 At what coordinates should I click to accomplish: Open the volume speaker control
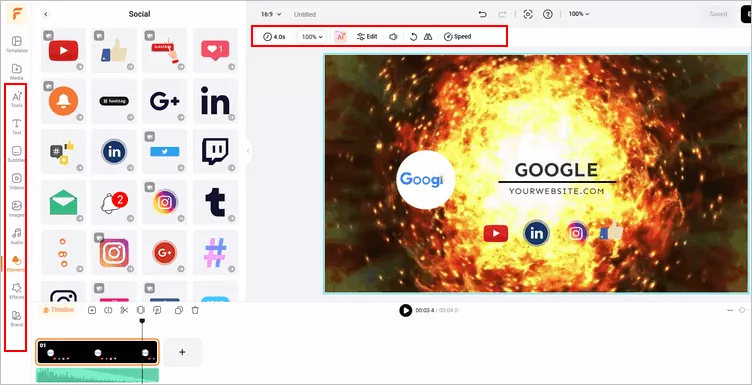pos(393,36)
